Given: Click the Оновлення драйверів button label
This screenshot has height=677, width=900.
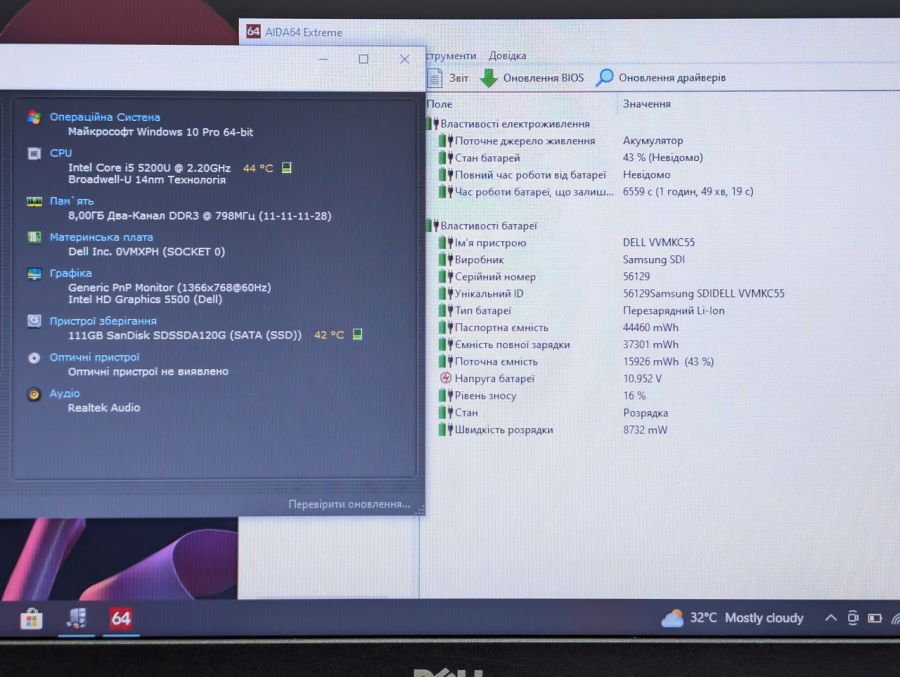Looking at the screenshot, I should 672,78.
